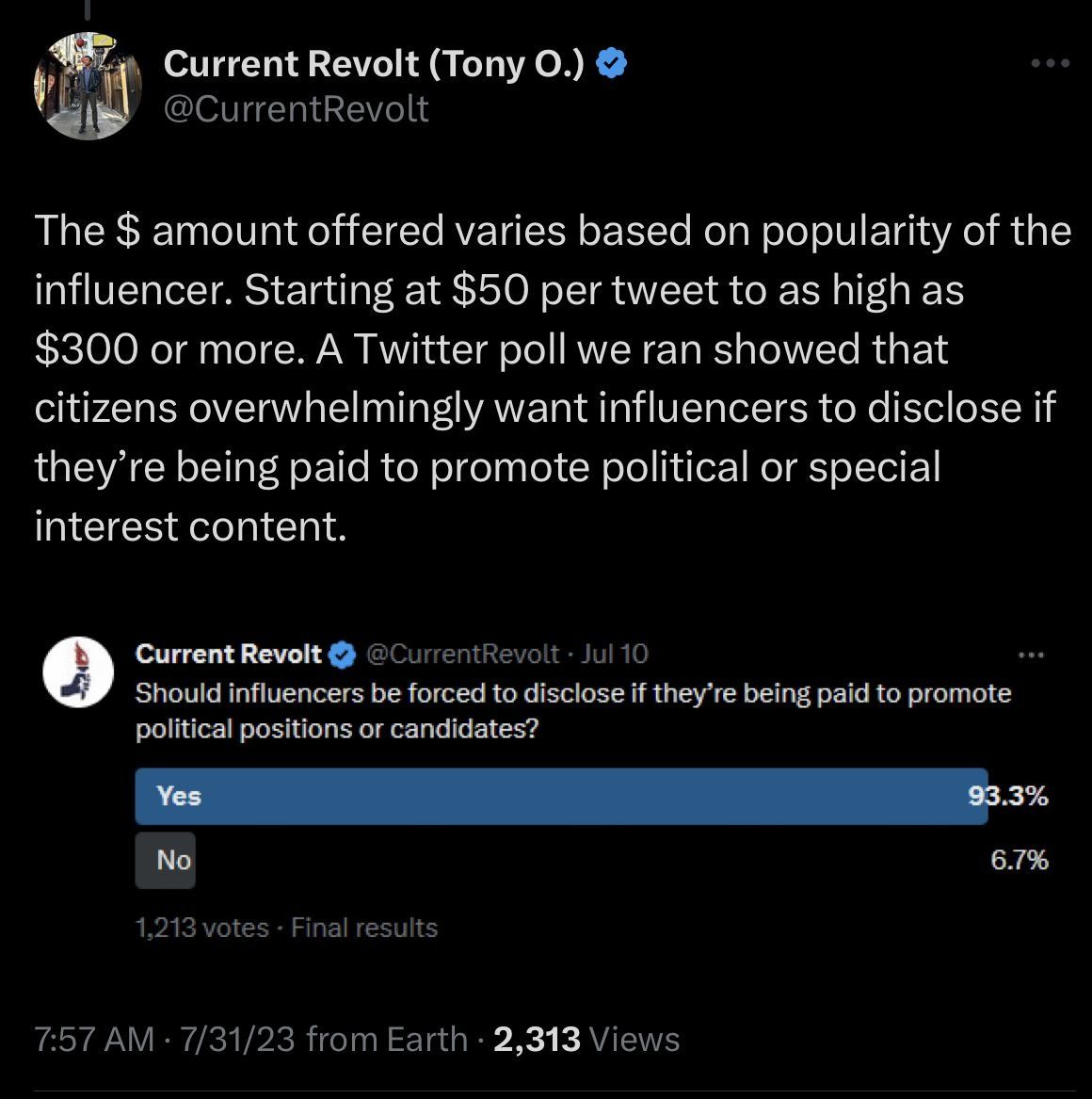View the 2,313 Views analytics
The image size is (1092, 1099).
coord(586,1040)
